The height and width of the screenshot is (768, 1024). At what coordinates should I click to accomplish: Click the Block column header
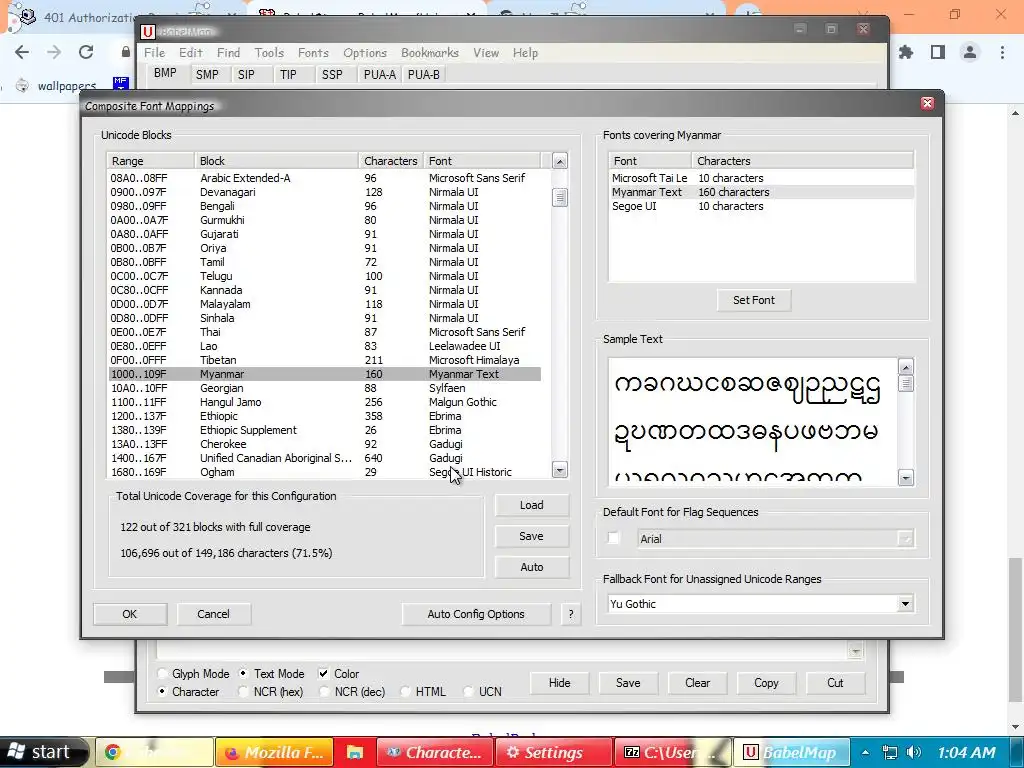point(276,161)
